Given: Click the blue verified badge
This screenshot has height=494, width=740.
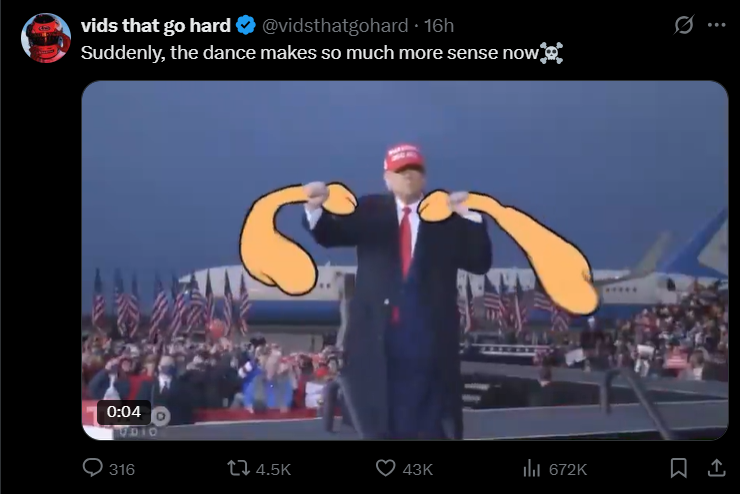Looking at the screenshot, I should click(x=246, y=25).
